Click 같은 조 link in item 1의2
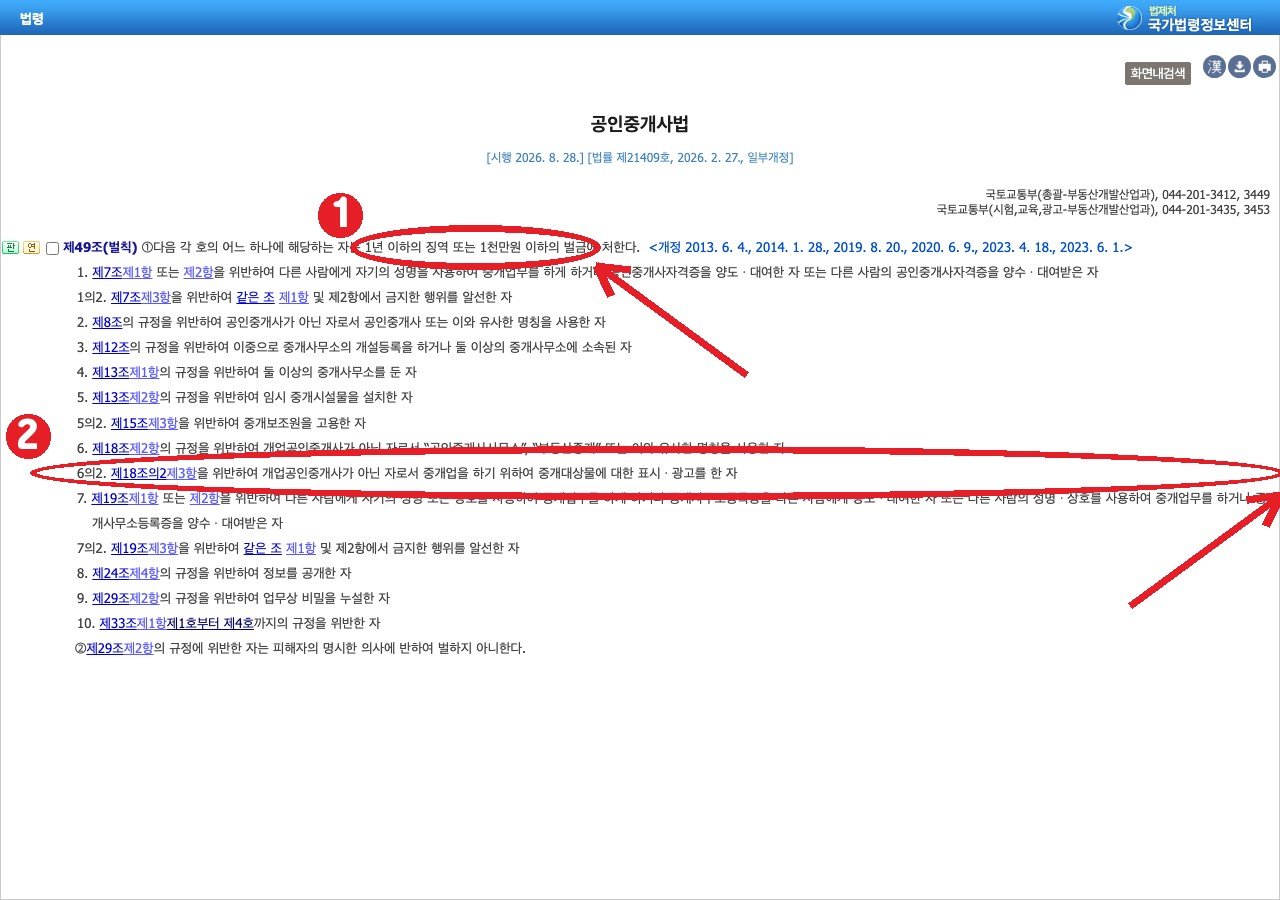This screenshot has width=1280, height=900. point(255,297)
